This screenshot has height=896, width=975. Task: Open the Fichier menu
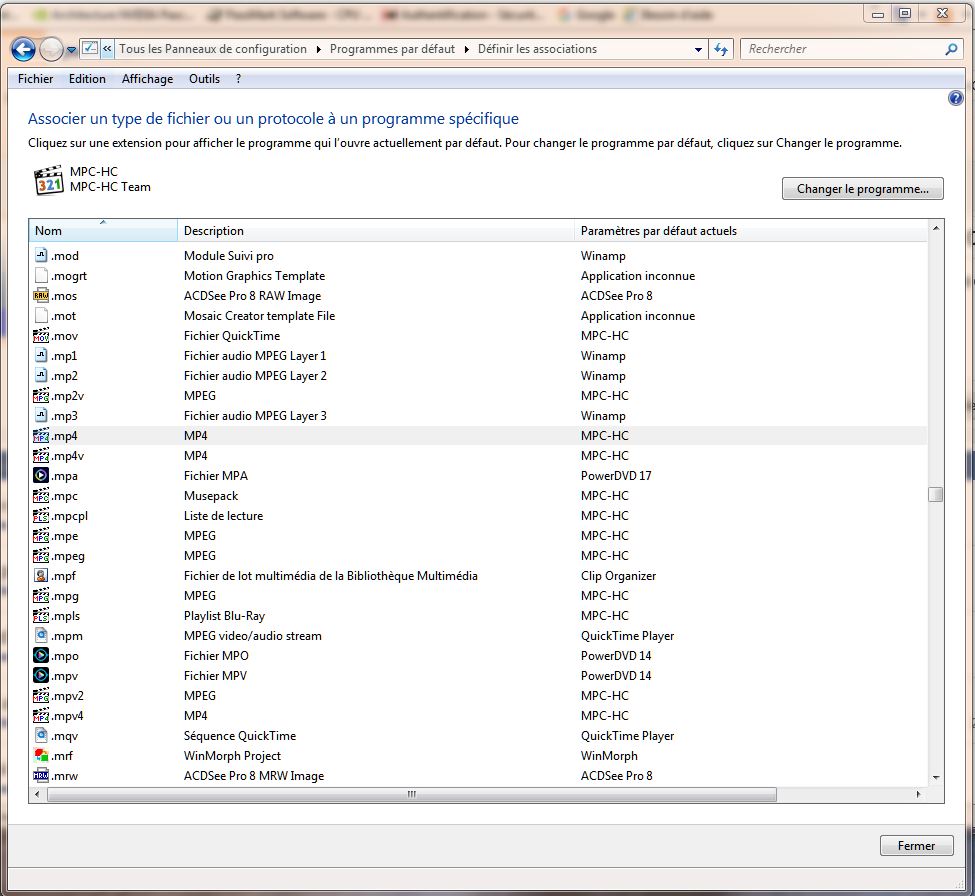[x=36, y=79]
